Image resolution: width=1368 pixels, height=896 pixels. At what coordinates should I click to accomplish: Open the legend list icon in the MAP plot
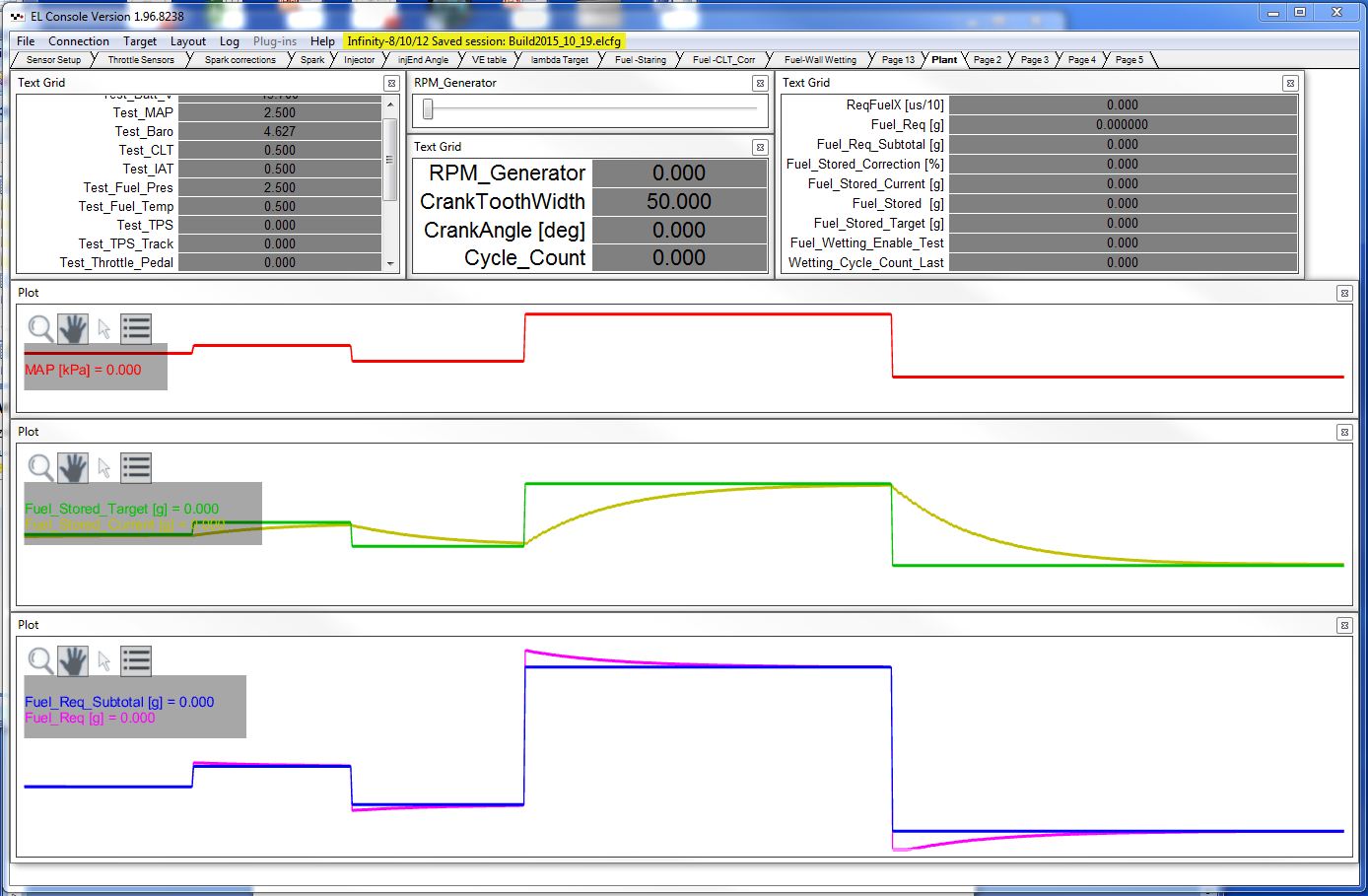[x=136, y=328]
